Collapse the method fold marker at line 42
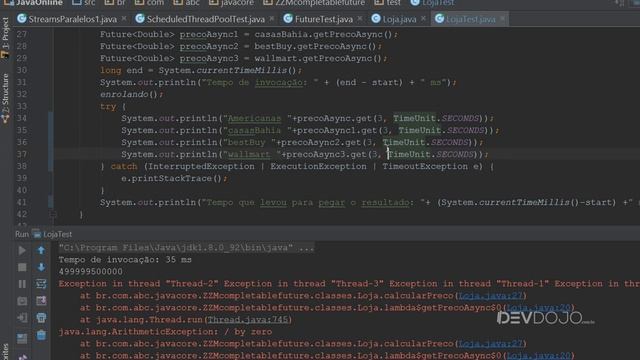The height and width of the screenshot is (360, 640). tap(53, 214)
